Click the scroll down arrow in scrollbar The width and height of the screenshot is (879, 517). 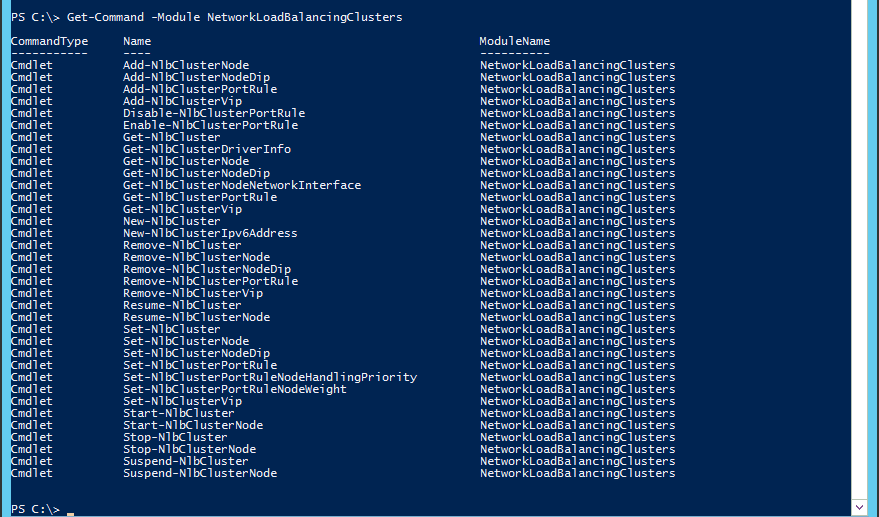point(859,508)
